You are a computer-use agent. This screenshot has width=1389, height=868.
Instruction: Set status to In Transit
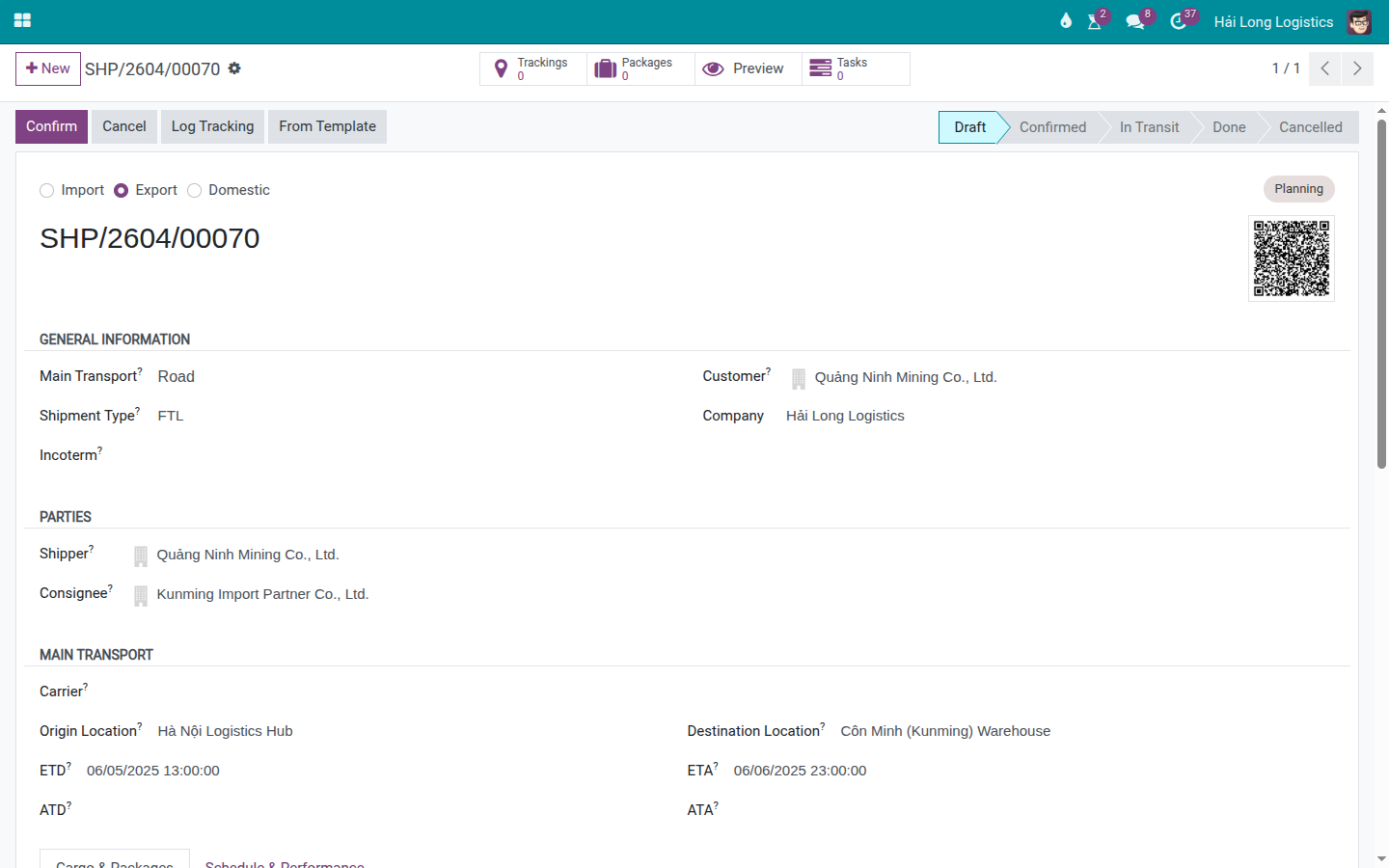tap(1149, 127)
